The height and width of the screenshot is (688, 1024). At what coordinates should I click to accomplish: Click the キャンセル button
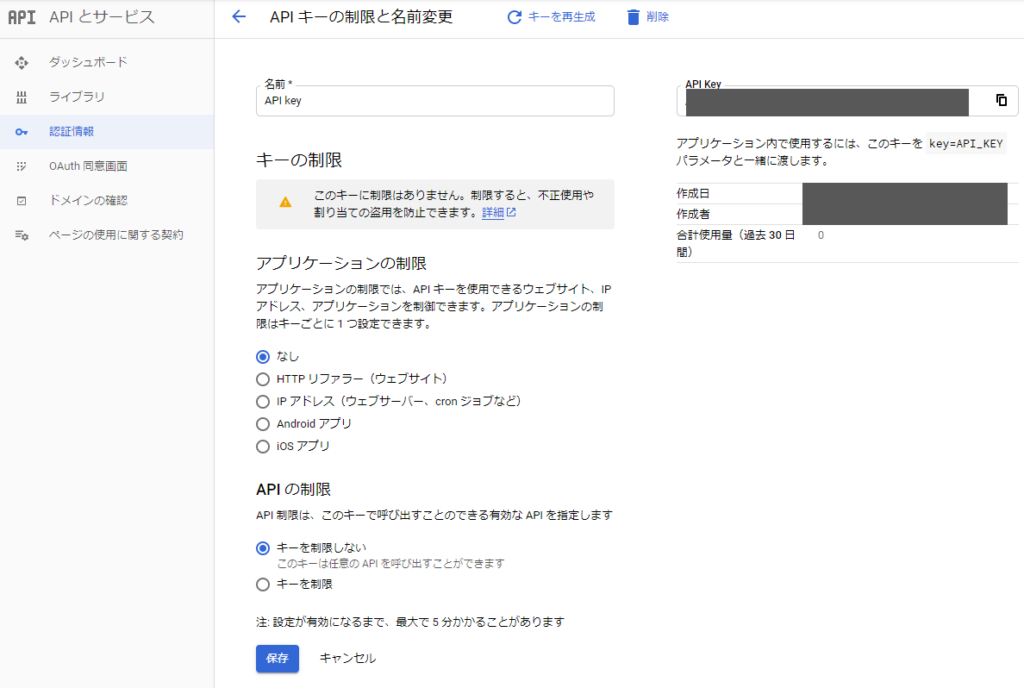click(x=347, y=659)
